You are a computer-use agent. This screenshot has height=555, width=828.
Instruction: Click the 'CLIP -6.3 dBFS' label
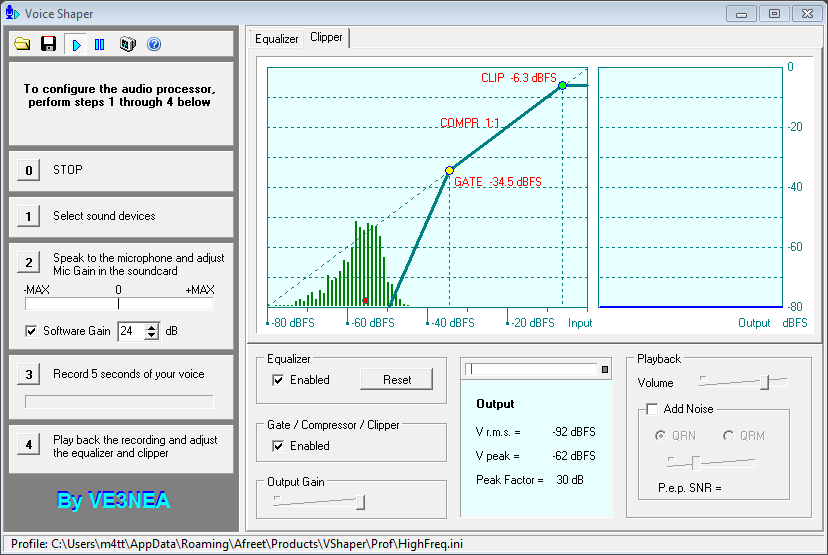point(519,78)
